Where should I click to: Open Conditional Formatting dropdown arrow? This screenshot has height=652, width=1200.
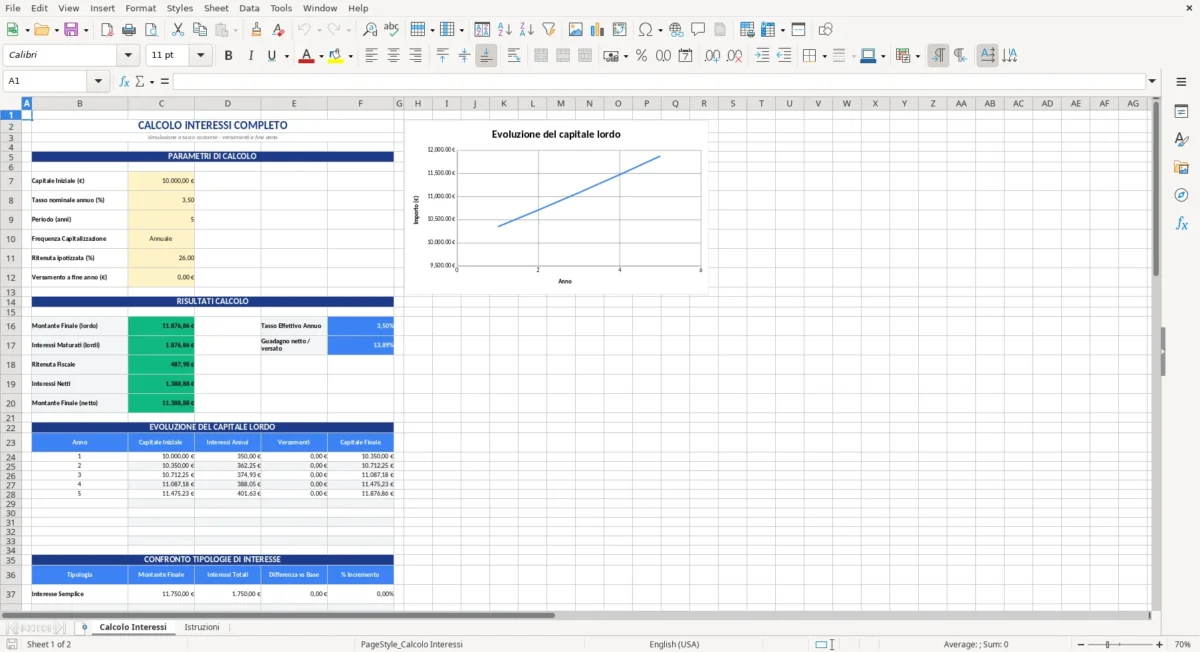click(917, 56)
